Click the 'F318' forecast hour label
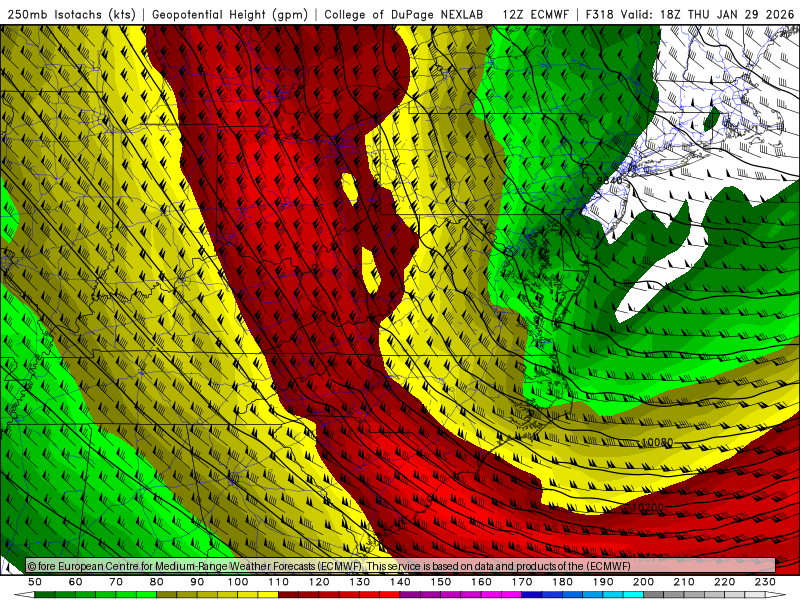 click(x=599, y=14)
